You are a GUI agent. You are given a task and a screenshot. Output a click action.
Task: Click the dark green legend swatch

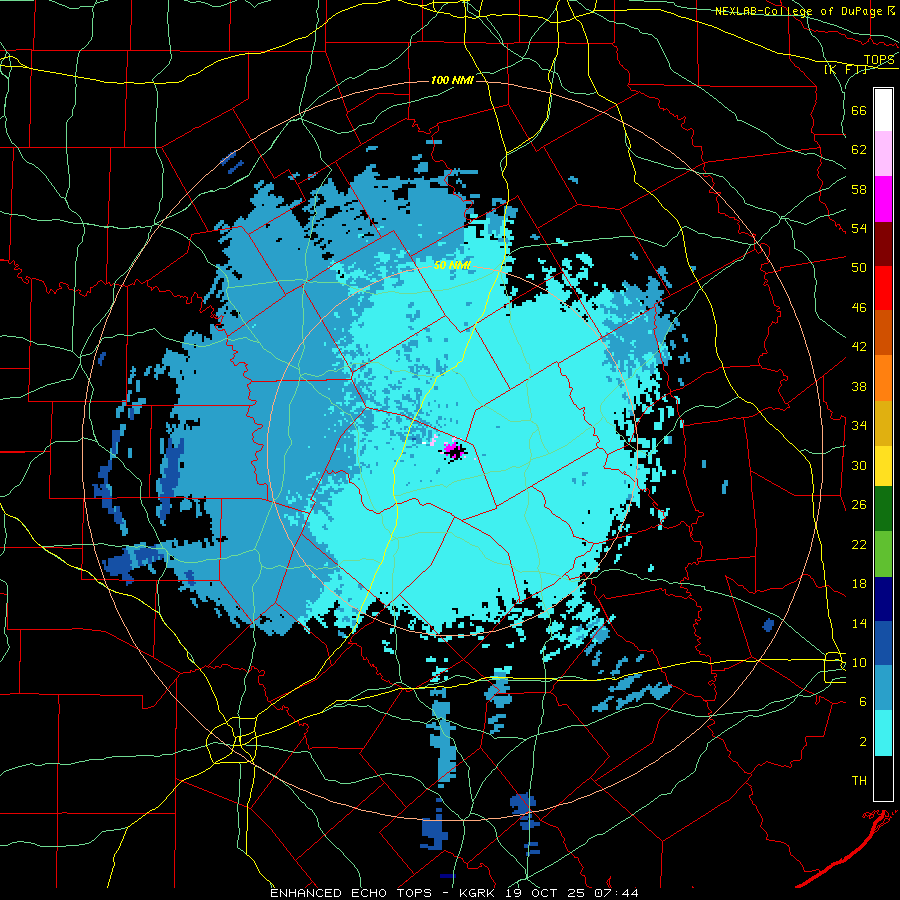point(883,509)
